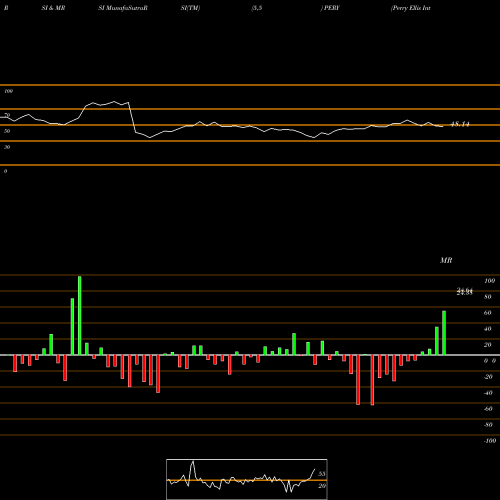This screenshot has height=500, width=500.
Task: Click the 20 label in the mini chart
Action: click(322, 486)
